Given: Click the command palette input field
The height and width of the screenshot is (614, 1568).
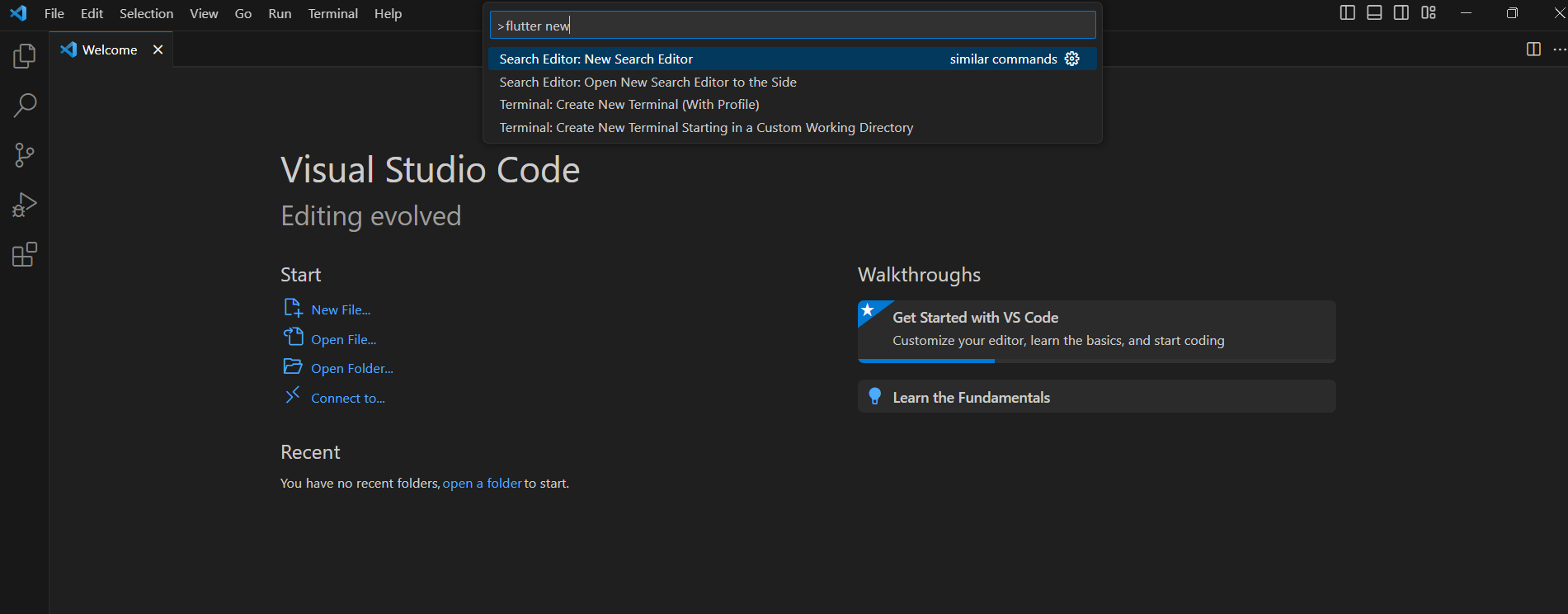Looking at the screenshot, I should [x=793, y=26].
